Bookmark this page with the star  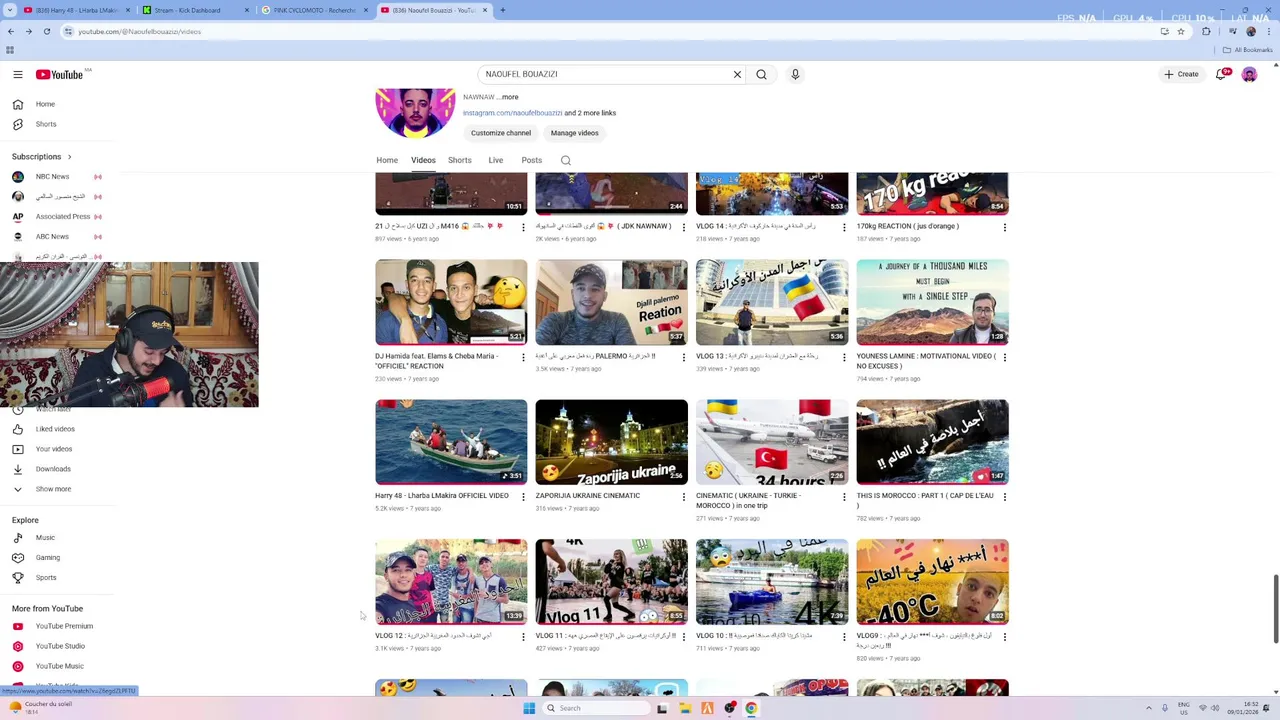click(1181, 31)
